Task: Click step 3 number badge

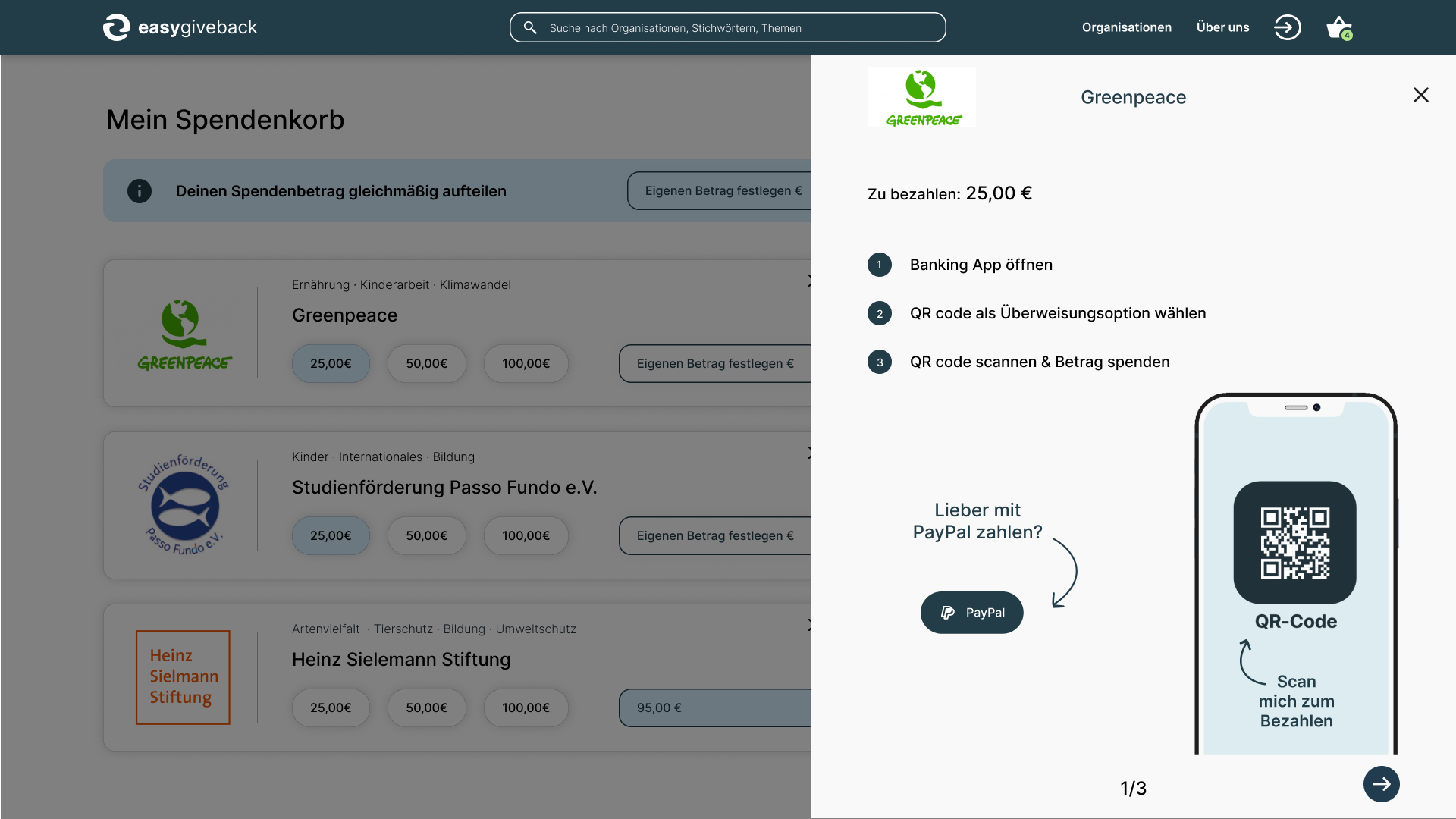Action: tap(880, 362)
